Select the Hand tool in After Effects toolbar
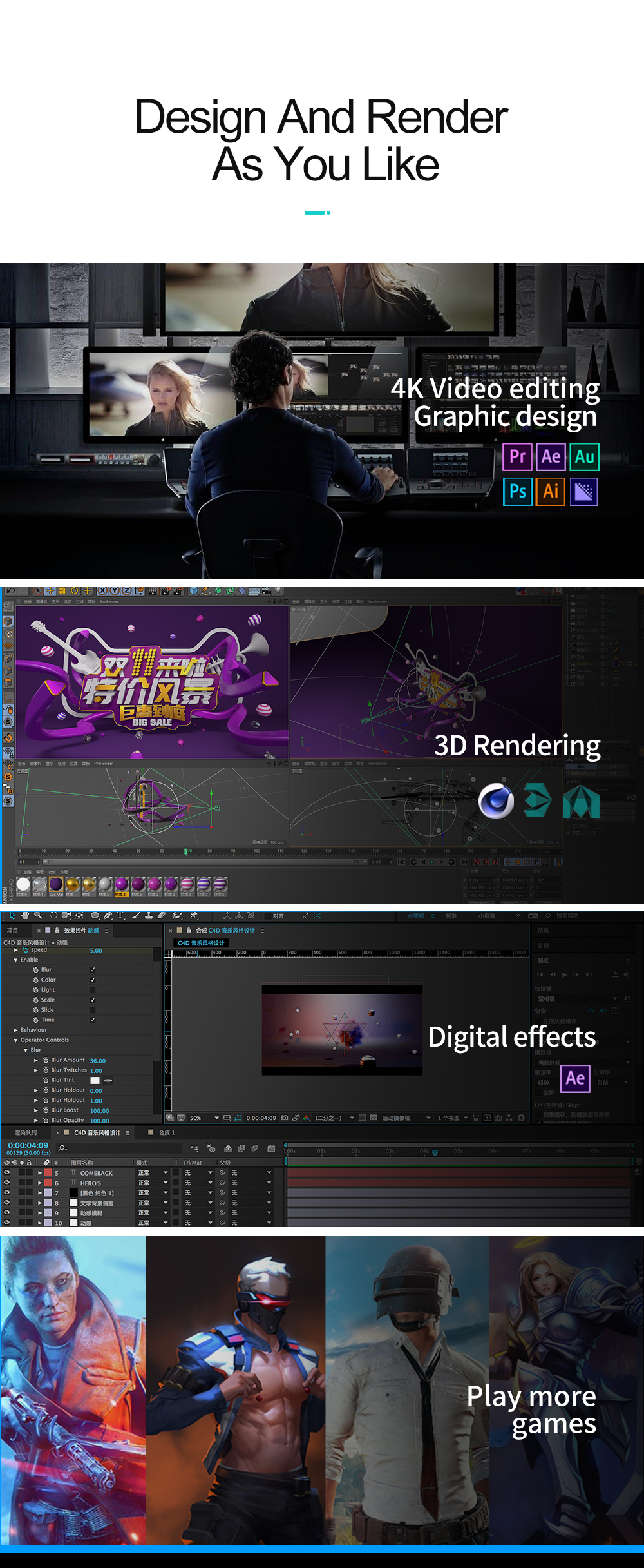Image resolution: width=644 pixels, height=1568 pixels. [x=25, y=915]
